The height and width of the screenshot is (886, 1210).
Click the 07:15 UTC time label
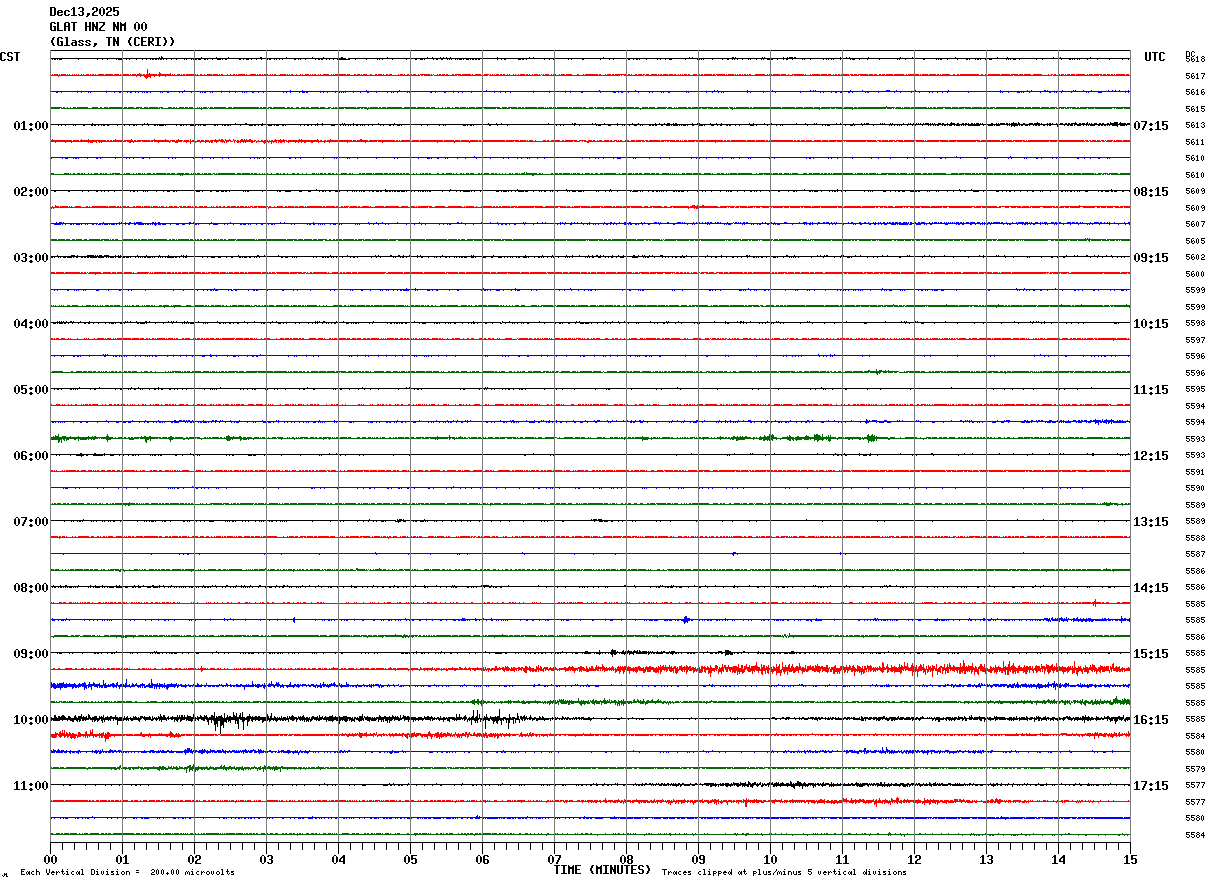pyautogui.click(x=1150, y=126)
